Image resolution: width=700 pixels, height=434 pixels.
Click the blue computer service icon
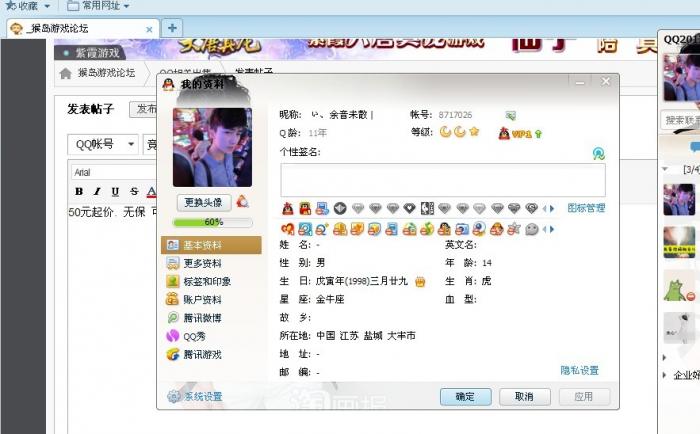[322, 208]
